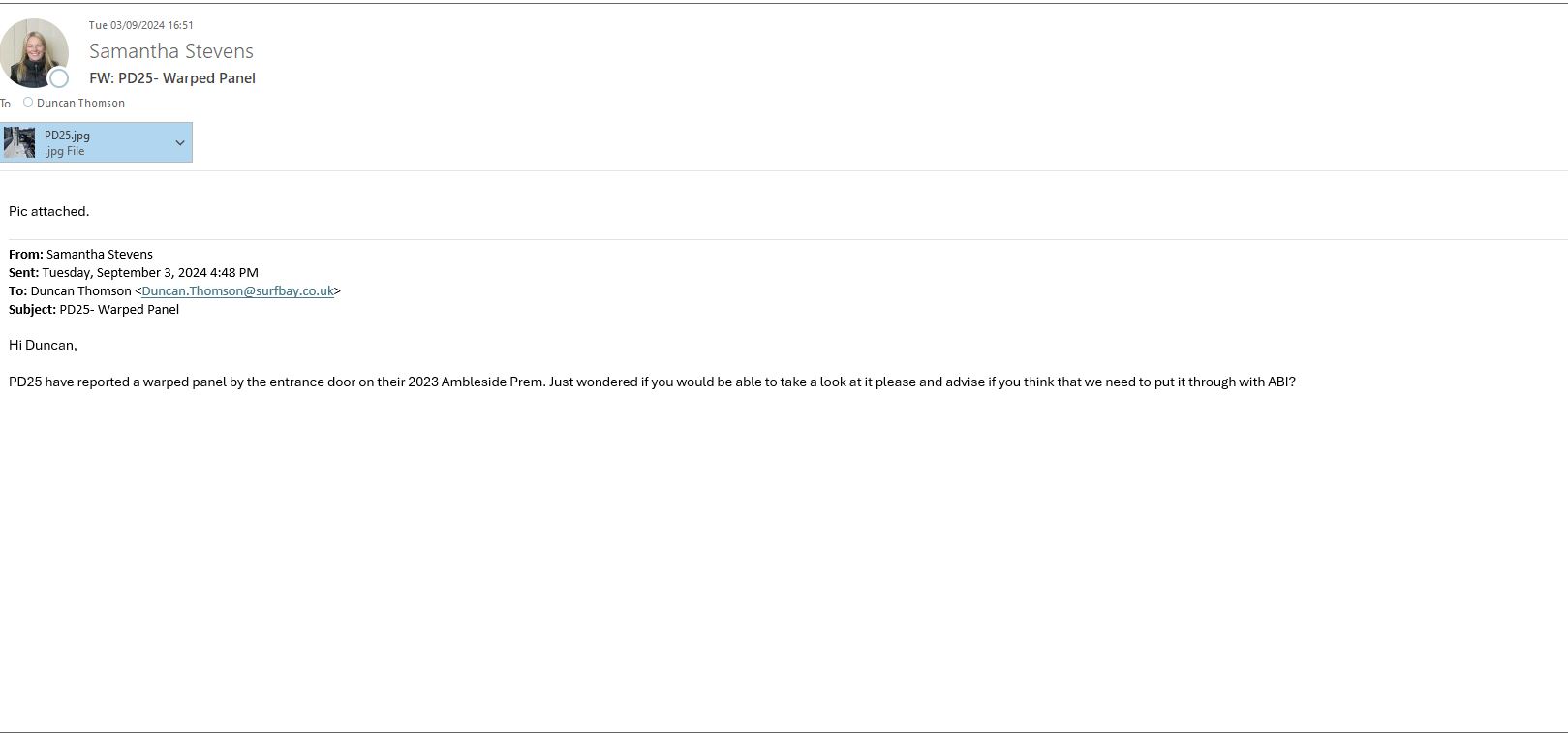Click the Duncan Thomson name in the quoted To line

pyautogui.click(x=80, y=290)
